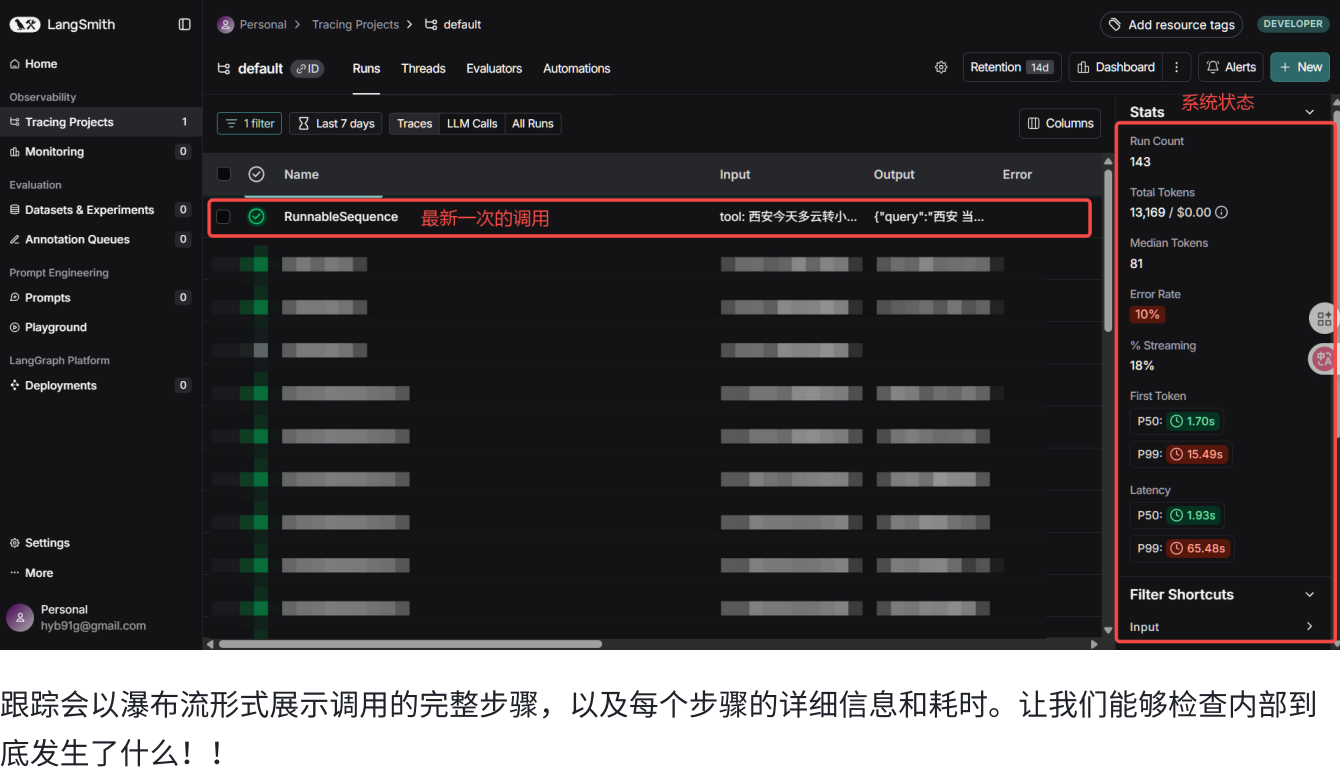Open Retention 14d setting

tap(1012, 67)
